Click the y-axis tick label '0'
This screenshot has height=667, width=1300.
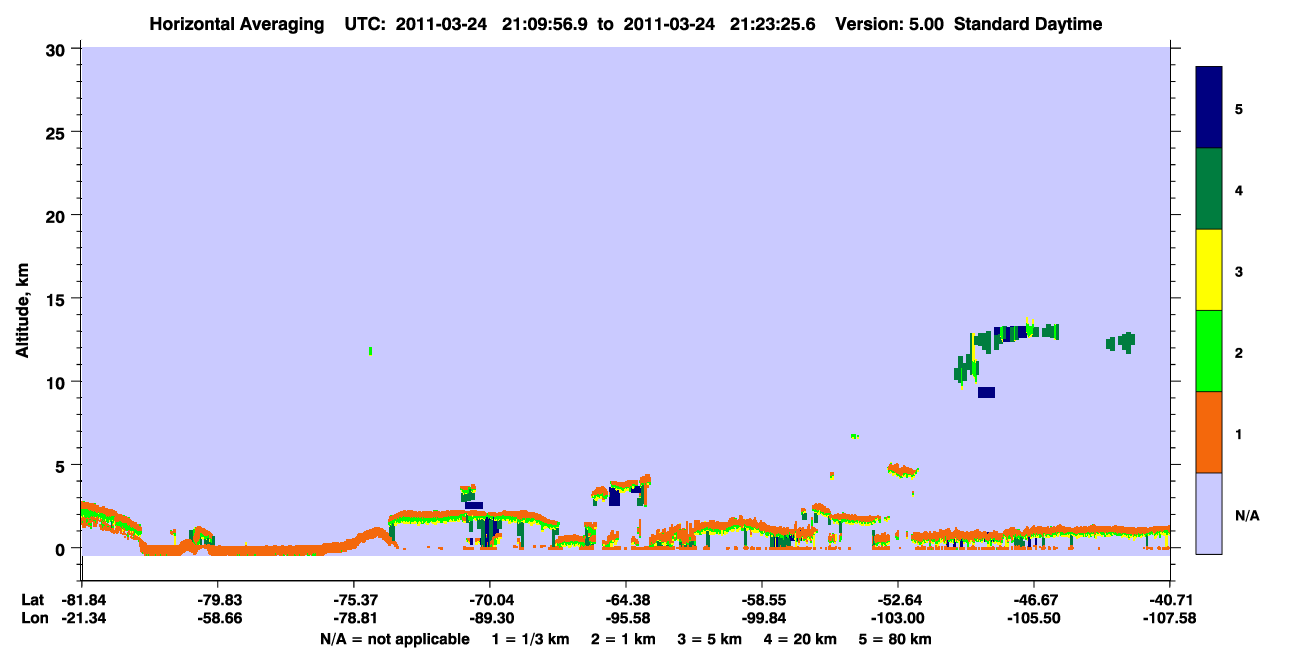pos(62,548)
